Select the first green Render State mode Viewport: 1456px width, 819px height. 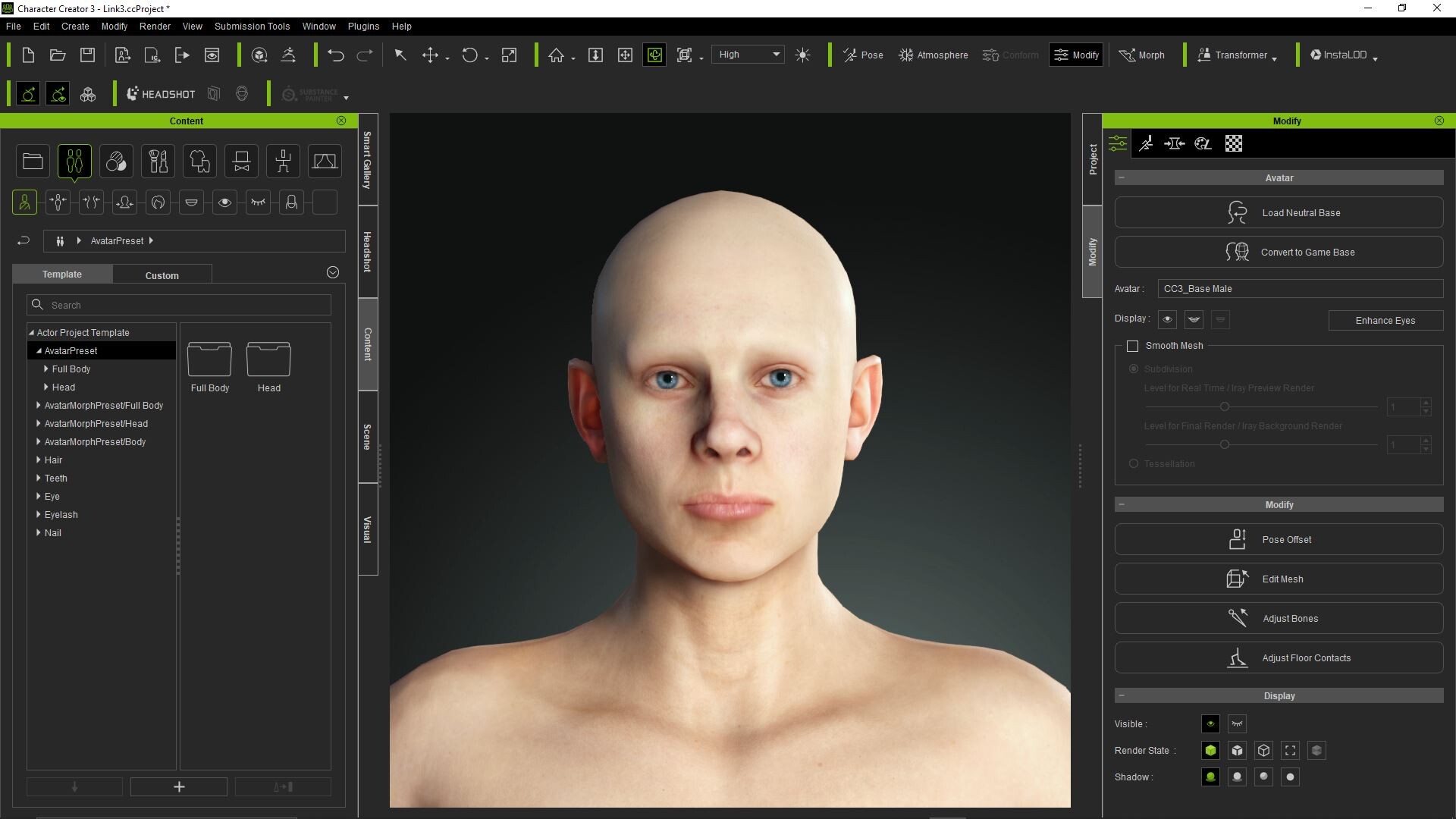pos(1210,750)
